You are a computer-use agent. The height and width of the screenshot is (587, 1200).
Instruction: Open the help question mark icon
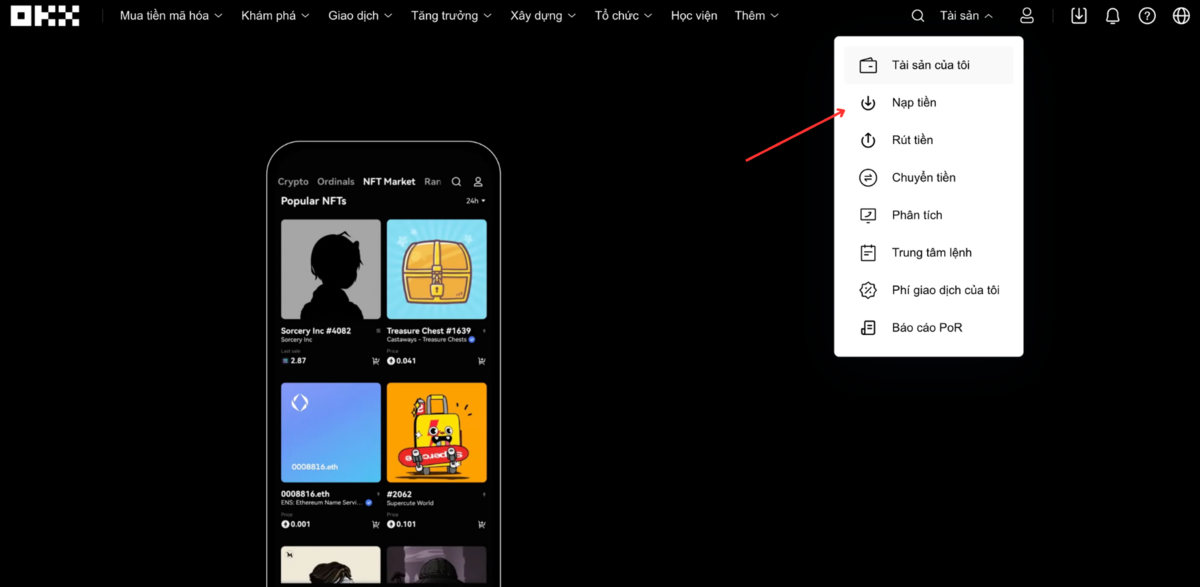[1147, 16]
